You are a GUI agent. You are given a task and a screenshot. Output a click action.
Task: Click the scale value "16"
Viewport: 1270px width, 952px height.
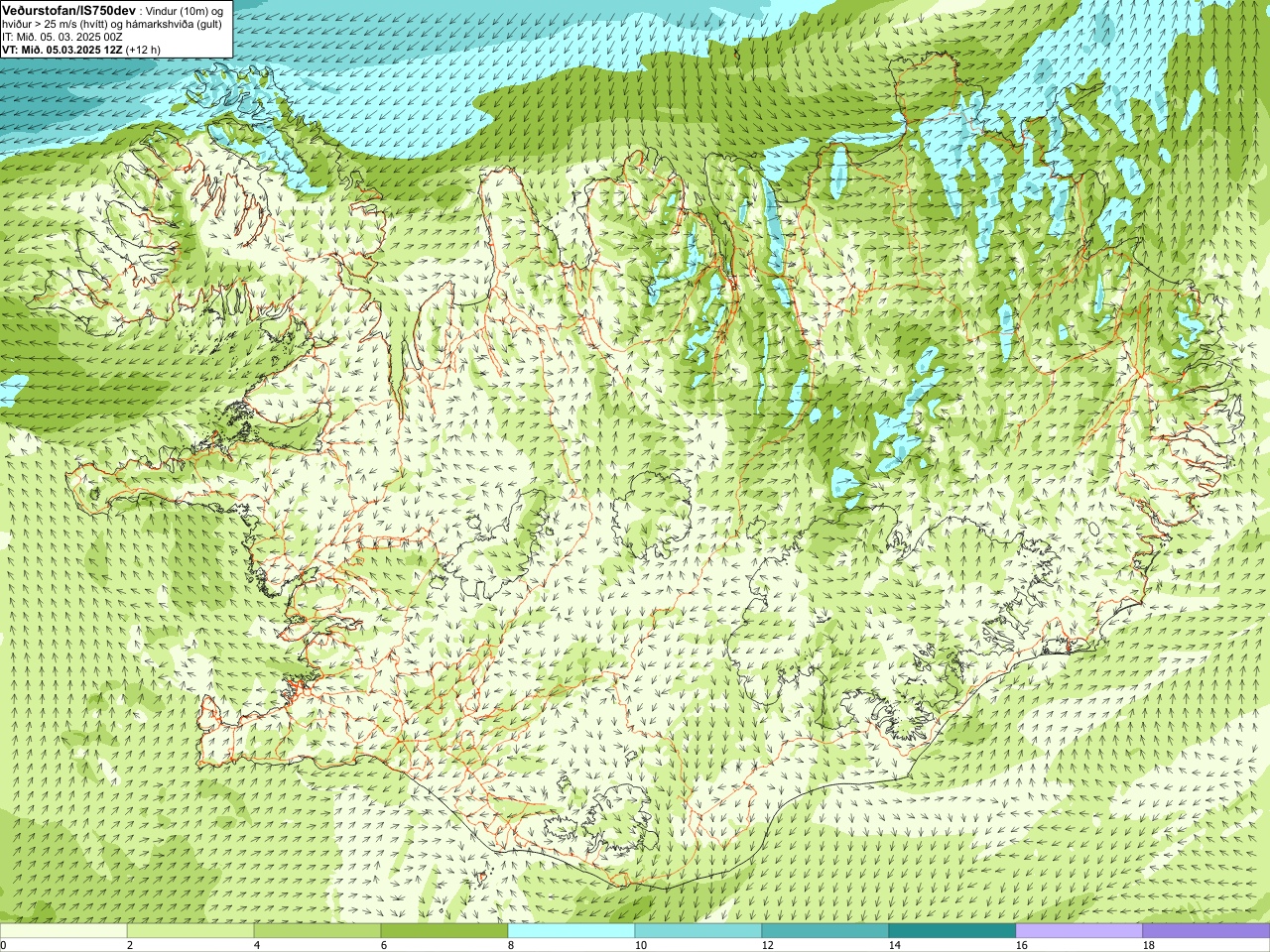pyautogui.click(x=1021, y=946)
